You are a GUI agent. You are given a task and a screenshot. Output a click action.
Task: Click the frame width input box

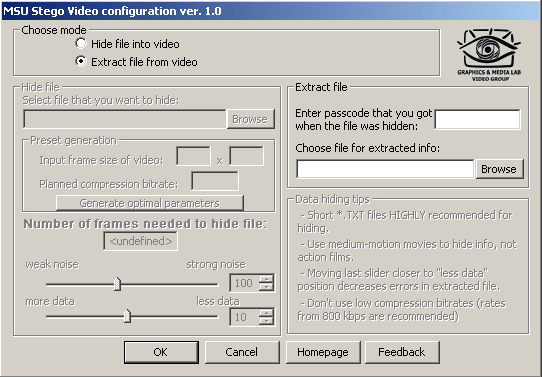tap(194, 156)
